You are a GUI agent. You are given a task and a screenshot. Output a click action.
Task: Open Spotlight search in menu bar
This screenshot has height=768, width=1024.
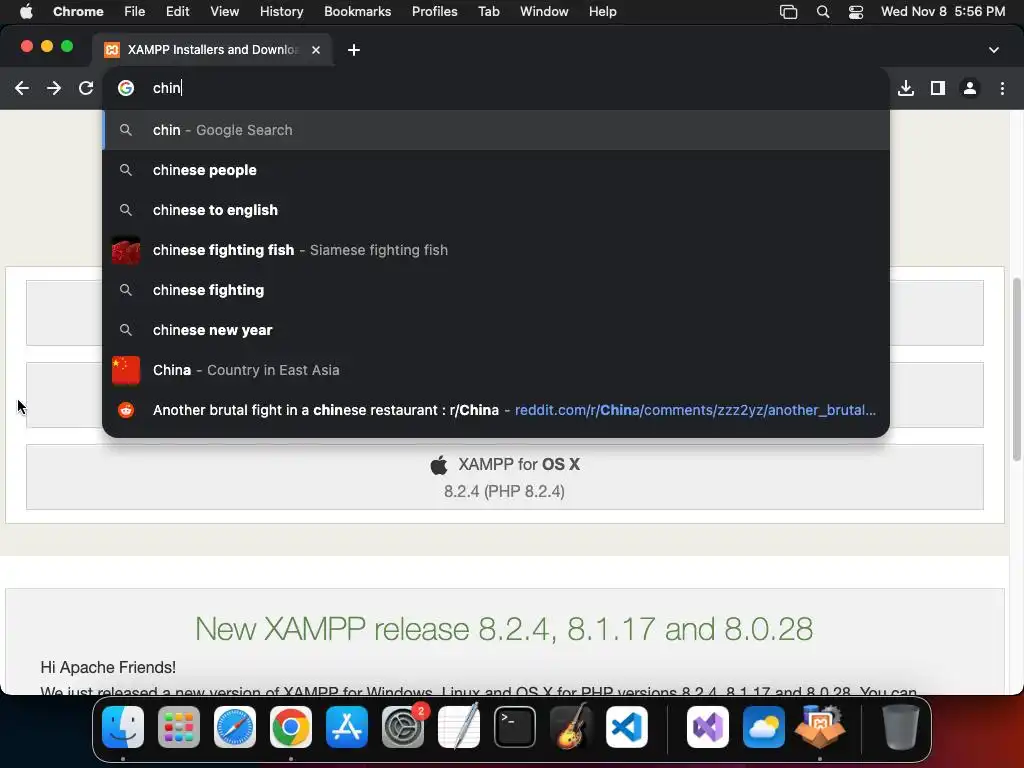pyautogui.click(x=823, y=12)
